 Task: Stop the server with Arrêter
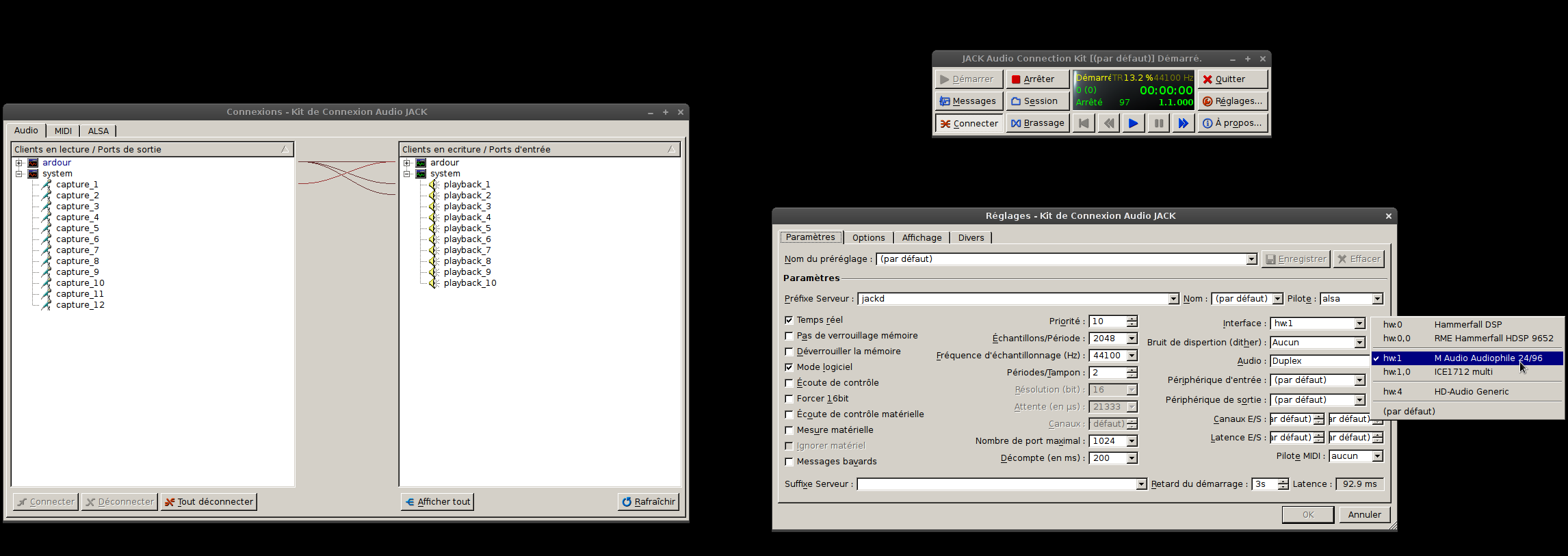coord(1037,79)
